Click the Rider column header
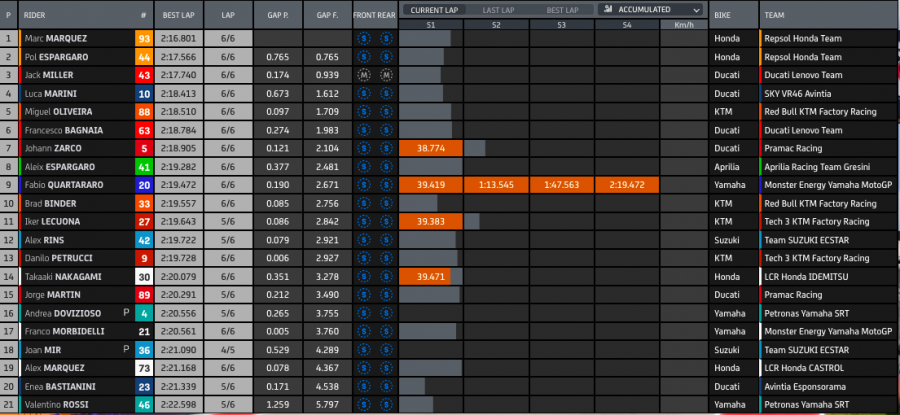The width and height of the screenshot is (900, 415). pos(36,17)
